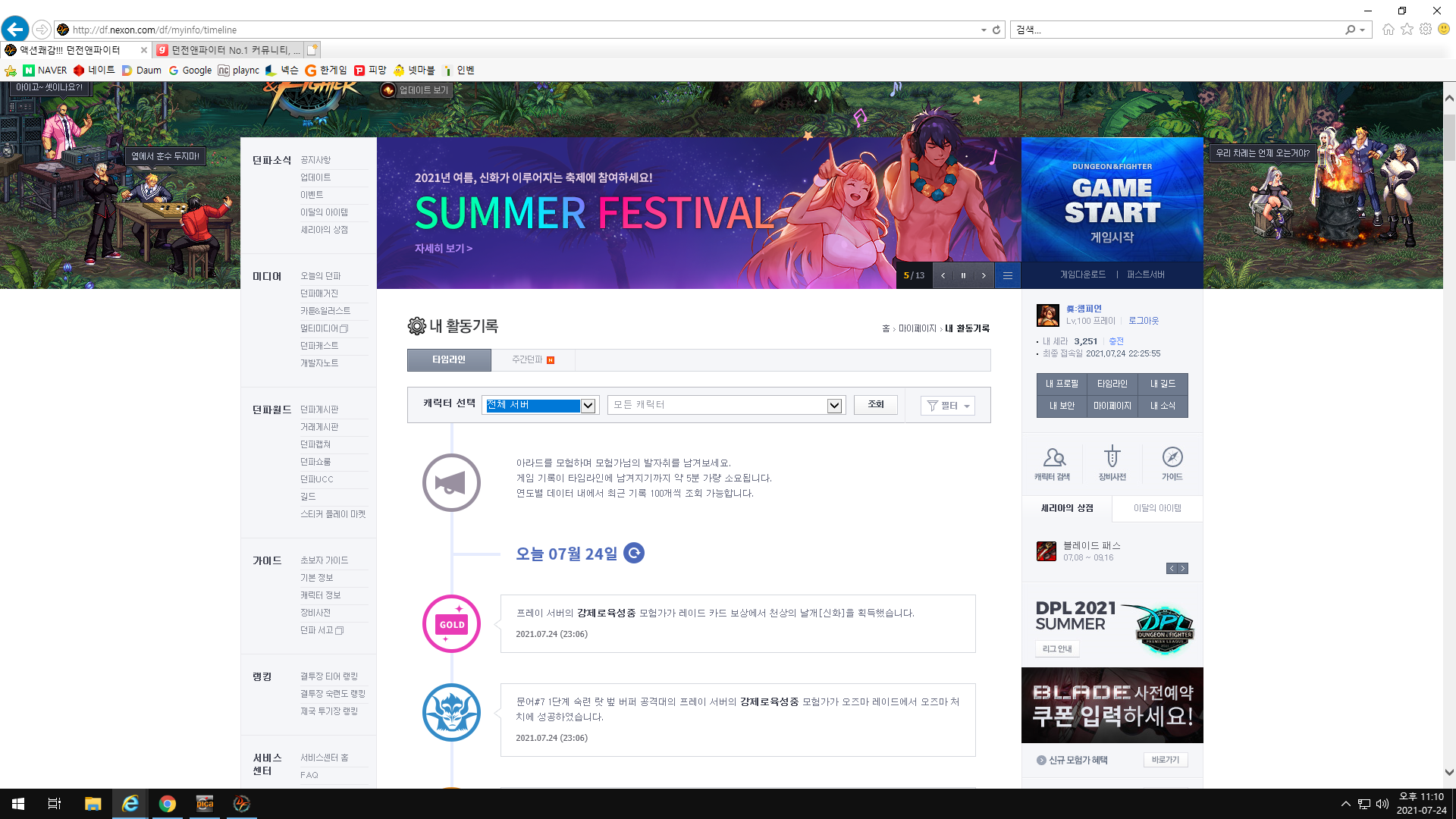Open 결투장 티어 랭킹 menu item

[328, 676]
